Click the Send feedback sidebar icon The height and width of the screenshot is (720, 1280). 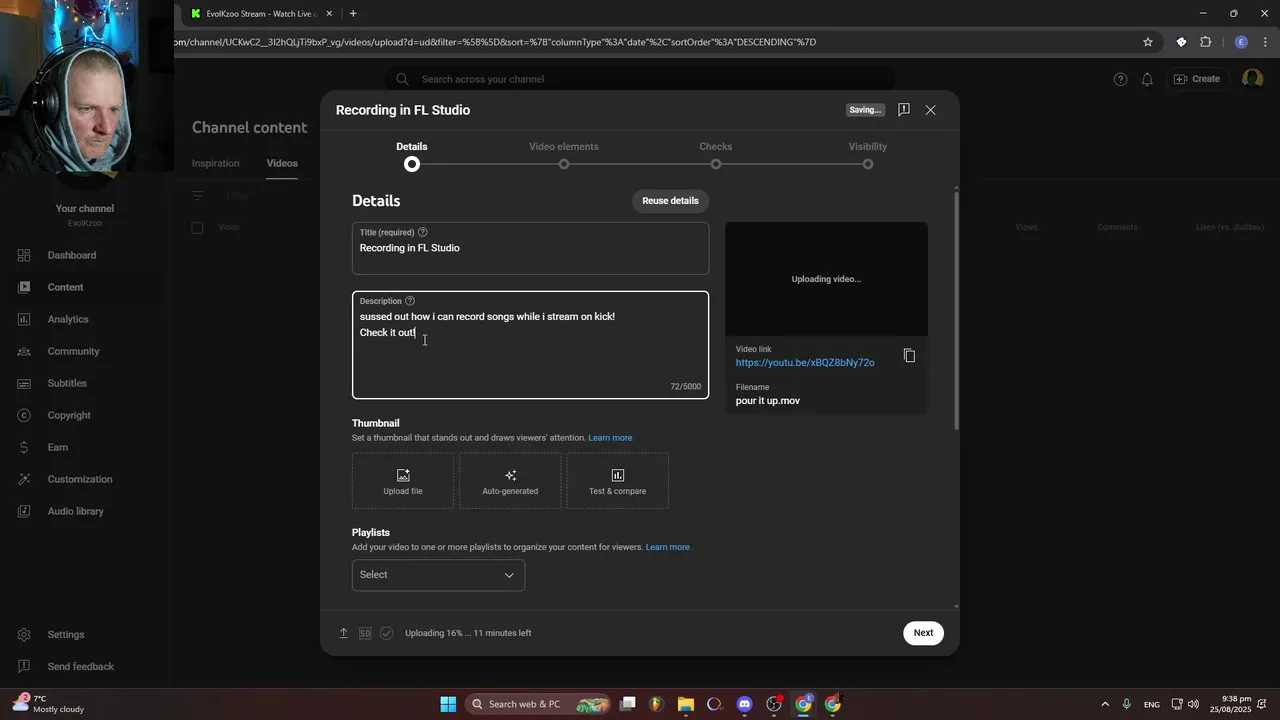coord(24,666)
